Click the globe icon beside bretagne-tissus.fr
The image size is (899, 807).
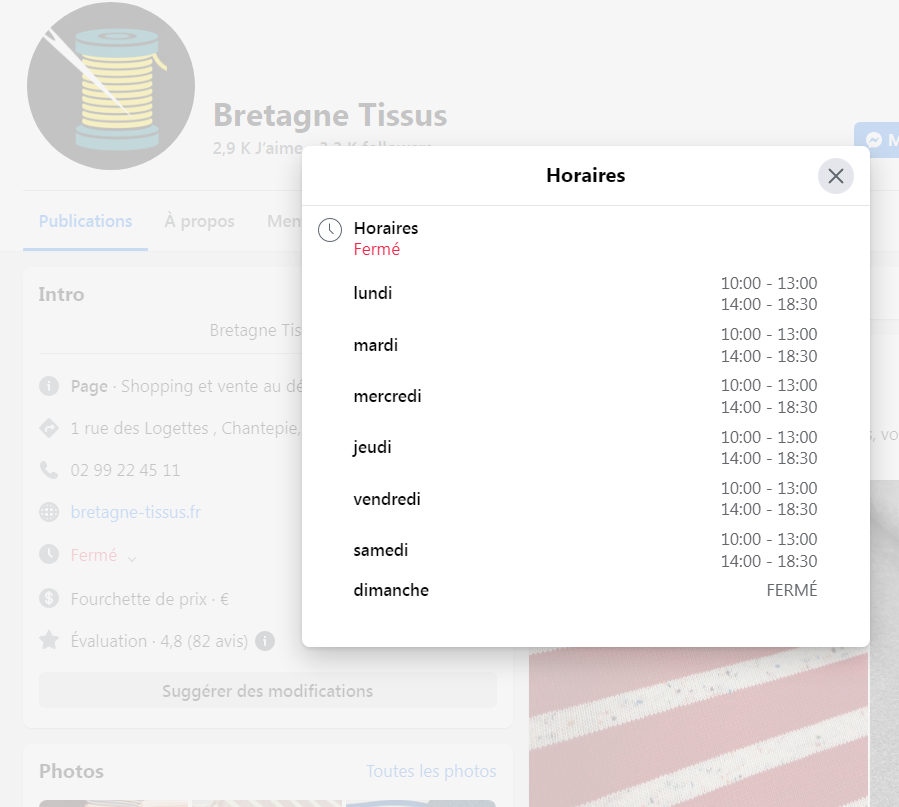point(49,512)
